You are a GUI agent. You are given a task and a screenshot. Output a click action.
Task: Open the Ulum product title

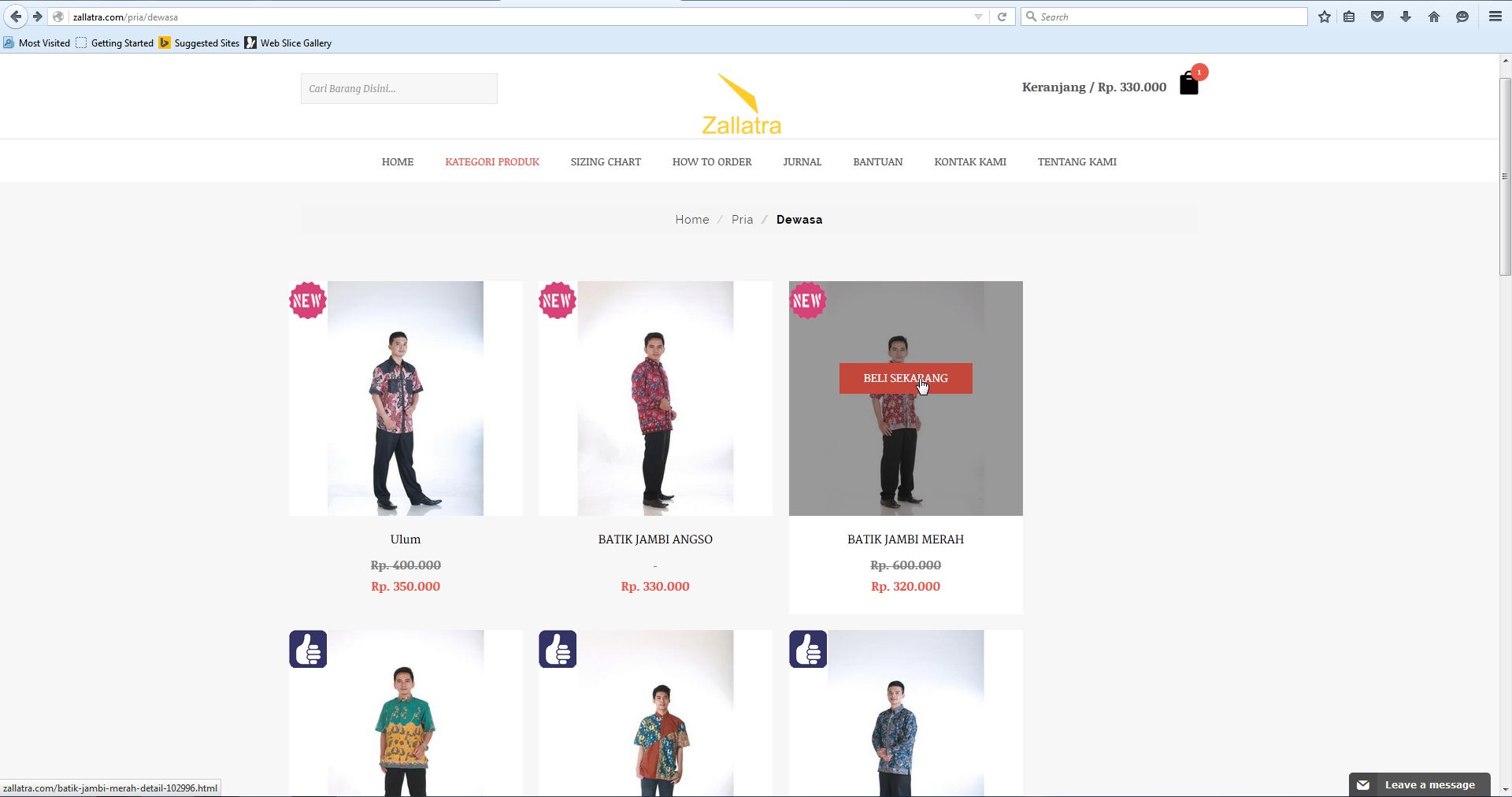(406, 539)
